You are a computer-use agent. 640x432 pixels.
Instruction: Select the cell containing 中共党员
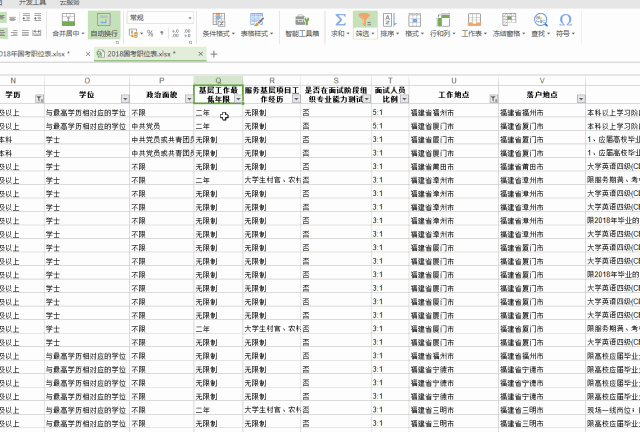pyautogui.click(x=162, y=126)
